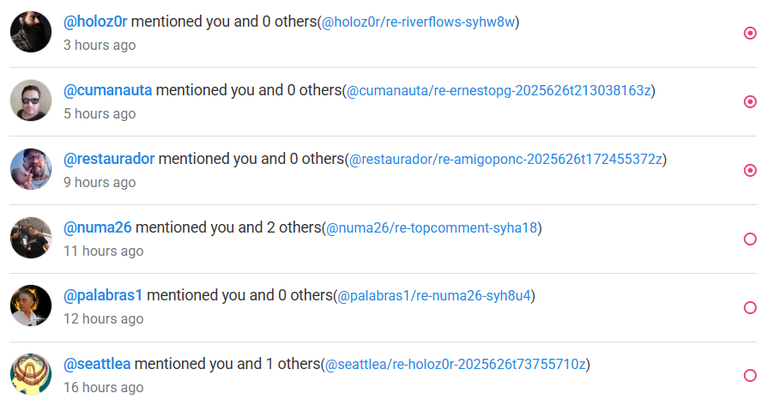This screenshot has width=768, height=406.
Task: Toggle read marker on @cumanauta notification
Action: [x=750, y=102]
